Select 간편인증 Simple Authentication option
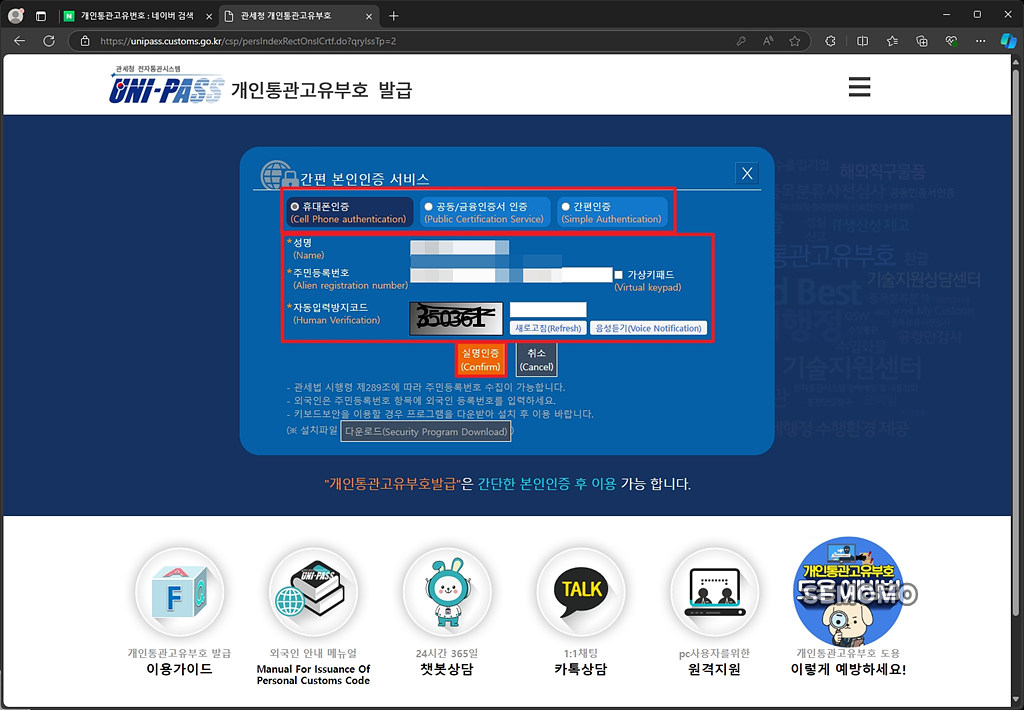The height and width of the screenshot is (710, 1024). coord(612,212)
